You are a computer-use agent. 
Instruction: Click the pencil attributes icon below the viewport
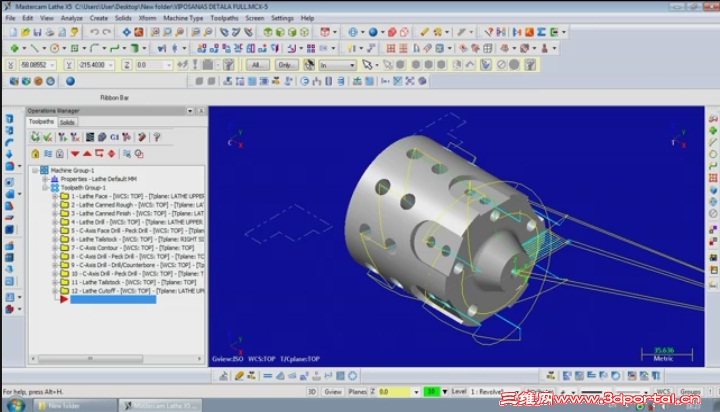click(239, 376)
